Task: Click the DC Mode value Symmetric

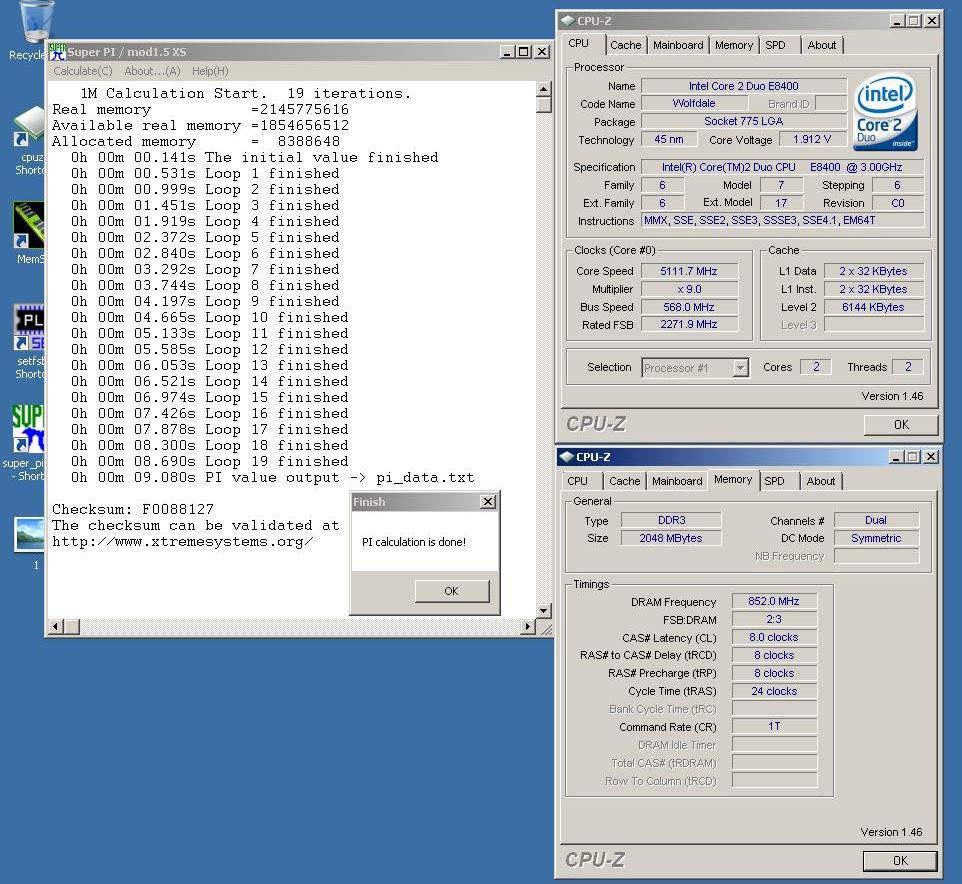Action: point(876,538)
